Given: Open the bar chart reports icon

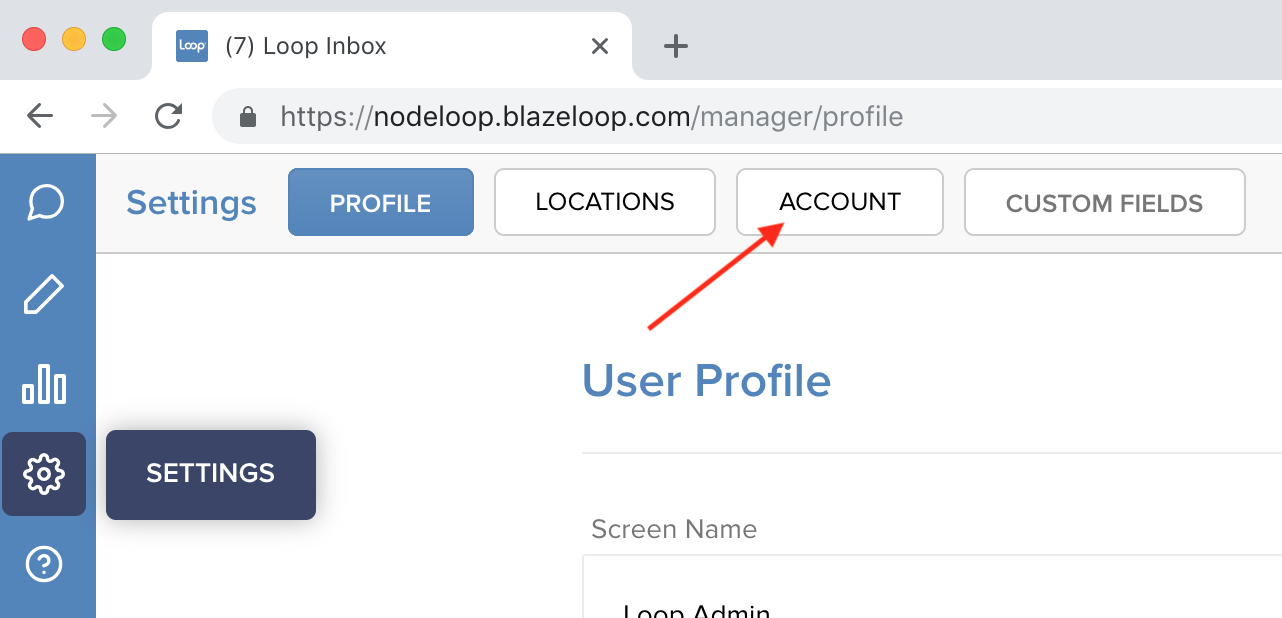Looking at the screenshot, I should (x=44, y=384).
